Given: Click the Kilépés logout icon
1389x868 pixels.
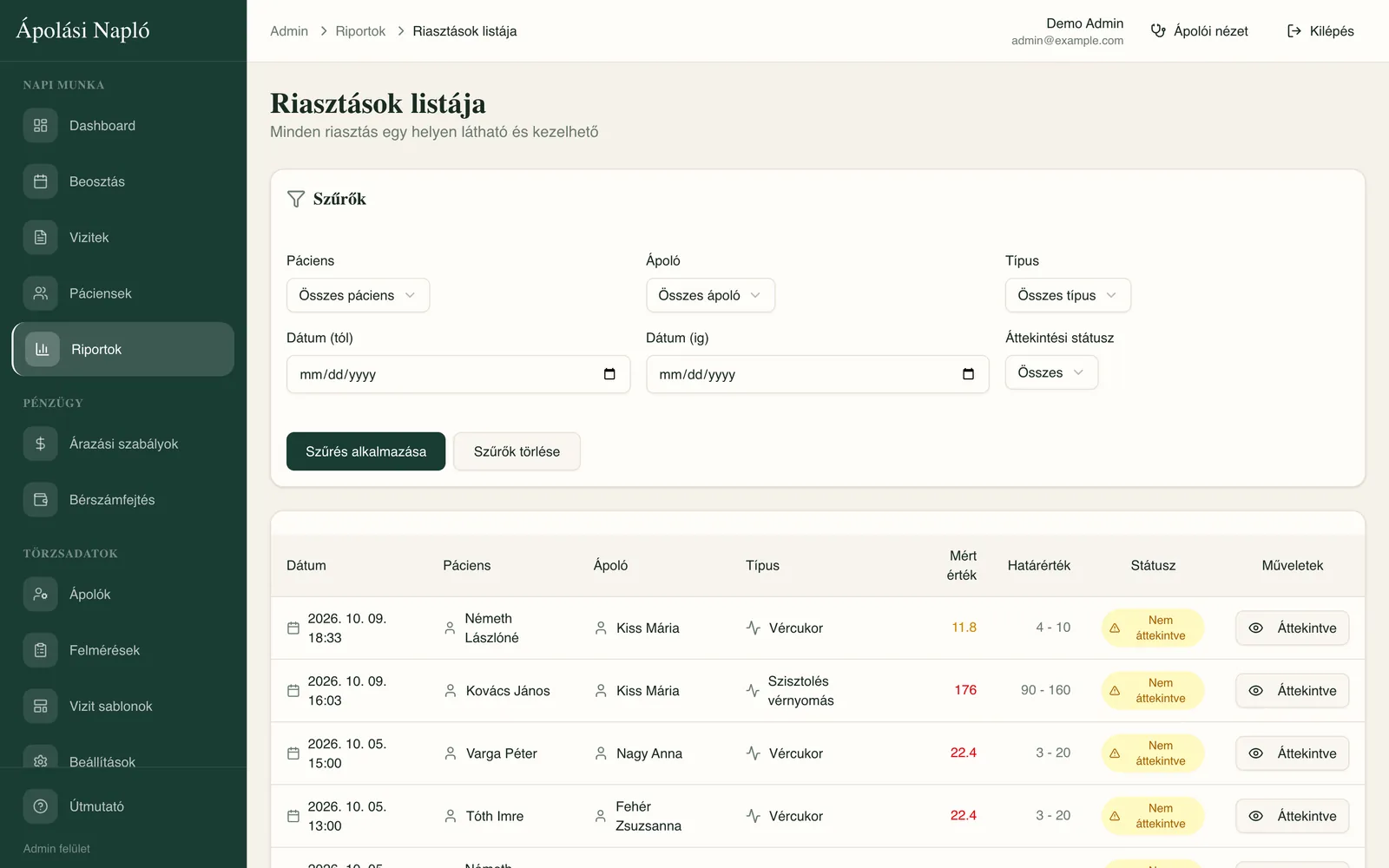Looking at the screenshot, I should (x=1294, y=31).
